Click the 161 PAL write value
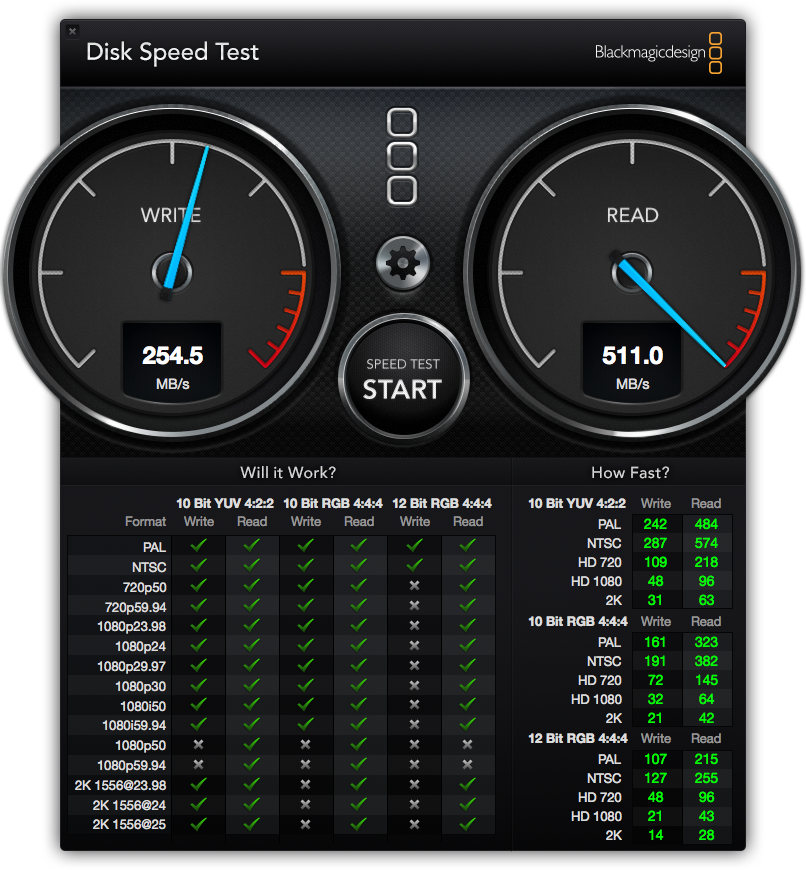806x870 pixels. pos(655,642)
